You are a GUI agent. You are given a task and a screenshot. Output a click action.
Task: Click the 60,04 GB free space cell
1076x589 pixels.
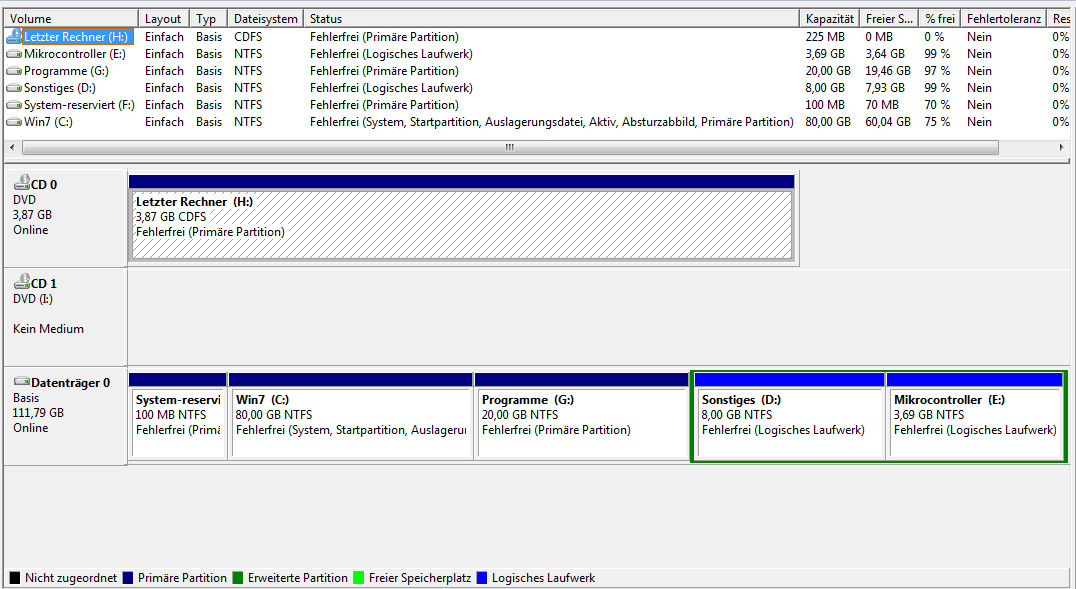(888, 122)
